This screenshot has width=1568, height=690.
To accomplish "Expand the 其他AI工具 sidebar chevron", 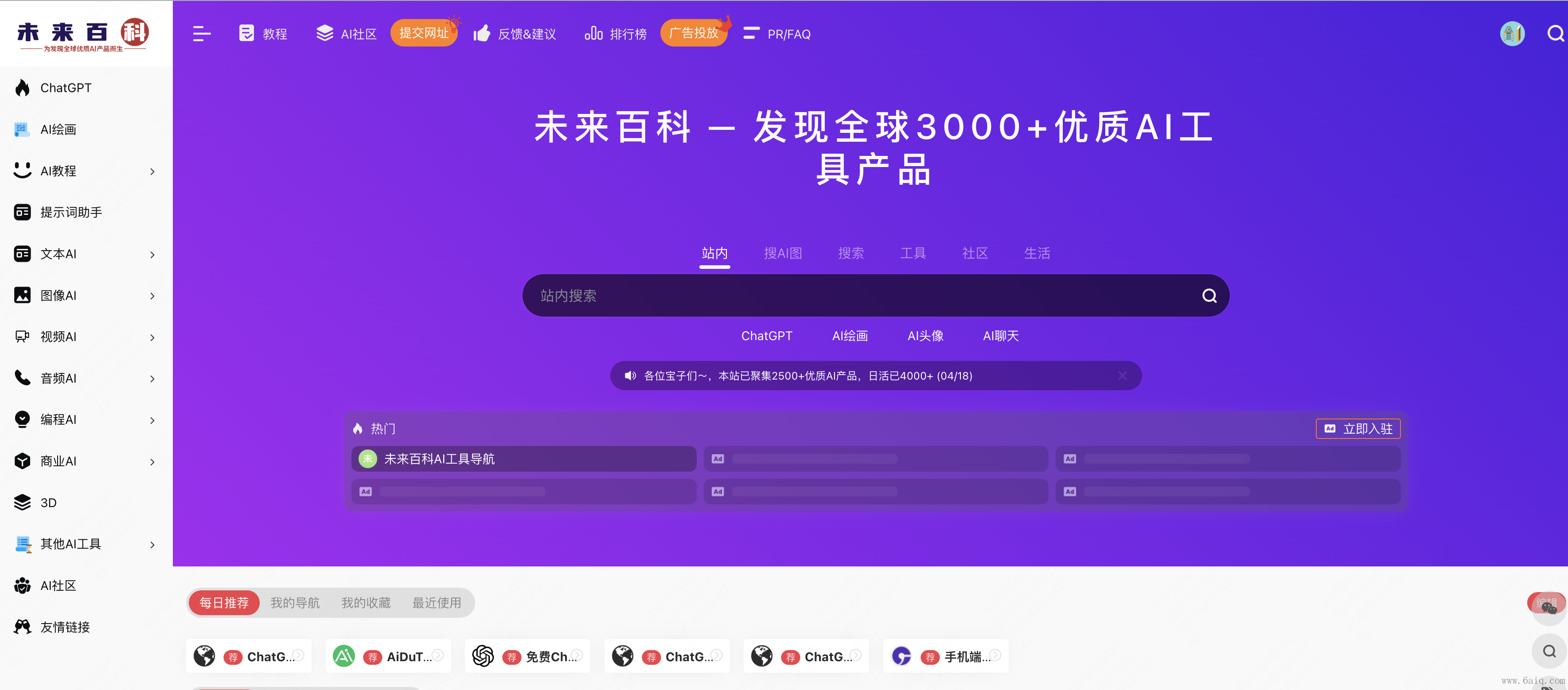I will 152,545.
